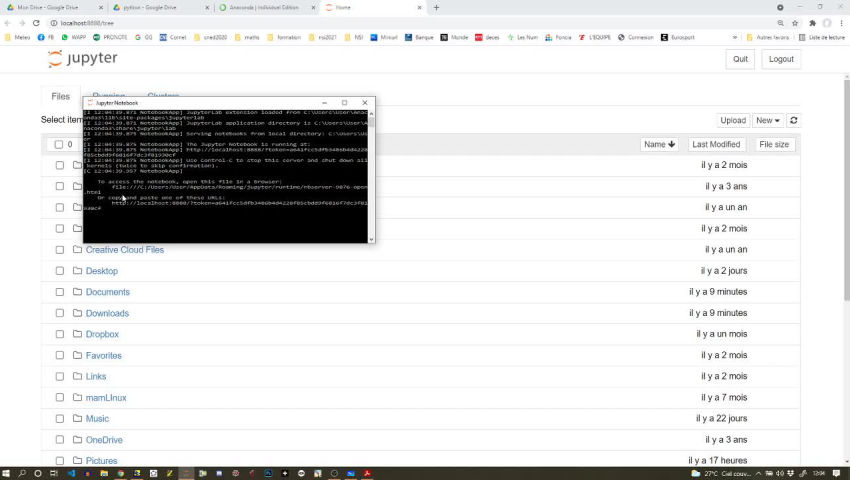
Task: Click the Dropbox folder icon
Action: point(77,334)
